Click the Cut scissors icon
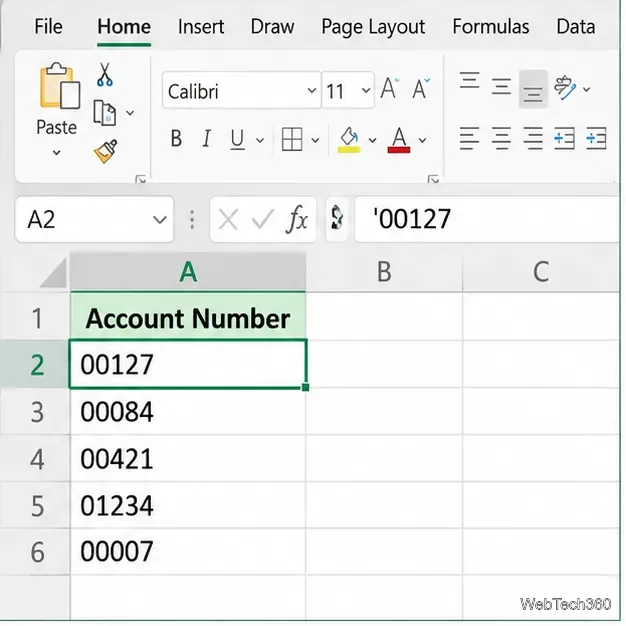This screenshot has height=626, width=626. tap(105, 74)
